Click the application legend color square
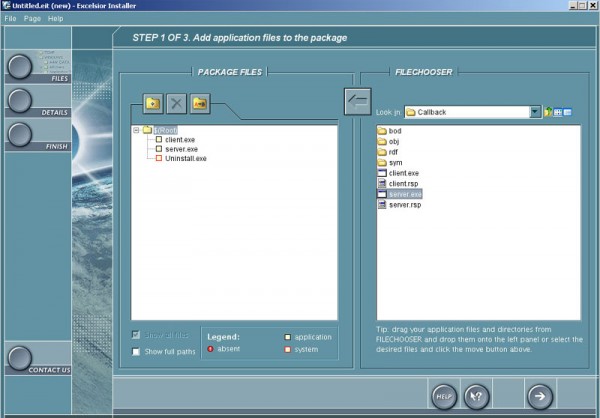Screen dimensions: 600x418 pyautogui.click(x=287, y=337)
